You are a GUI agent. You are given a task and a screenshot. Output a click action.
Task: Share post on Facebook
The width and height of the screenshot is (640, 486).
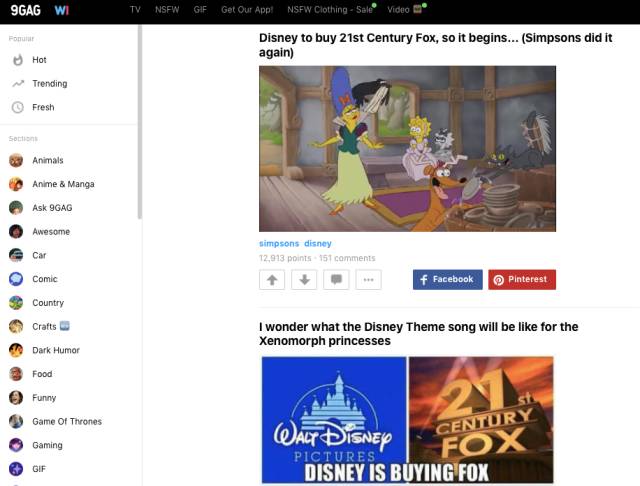tap(447, 280)
